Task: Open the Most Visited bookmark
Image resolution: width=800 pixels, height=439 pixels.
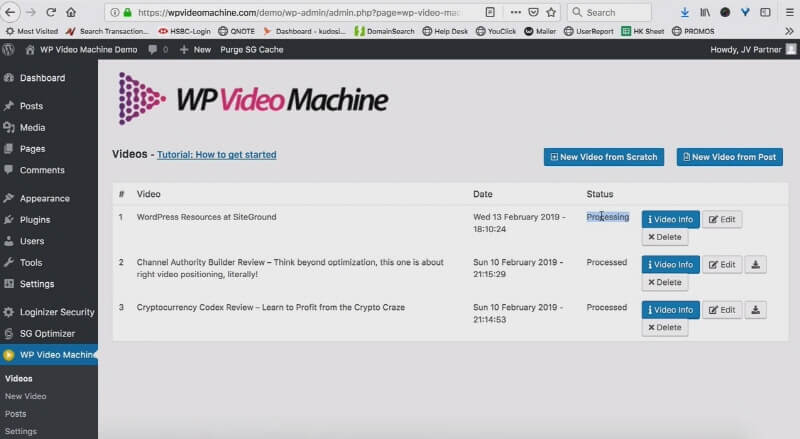Action: (x=32, y=31)
